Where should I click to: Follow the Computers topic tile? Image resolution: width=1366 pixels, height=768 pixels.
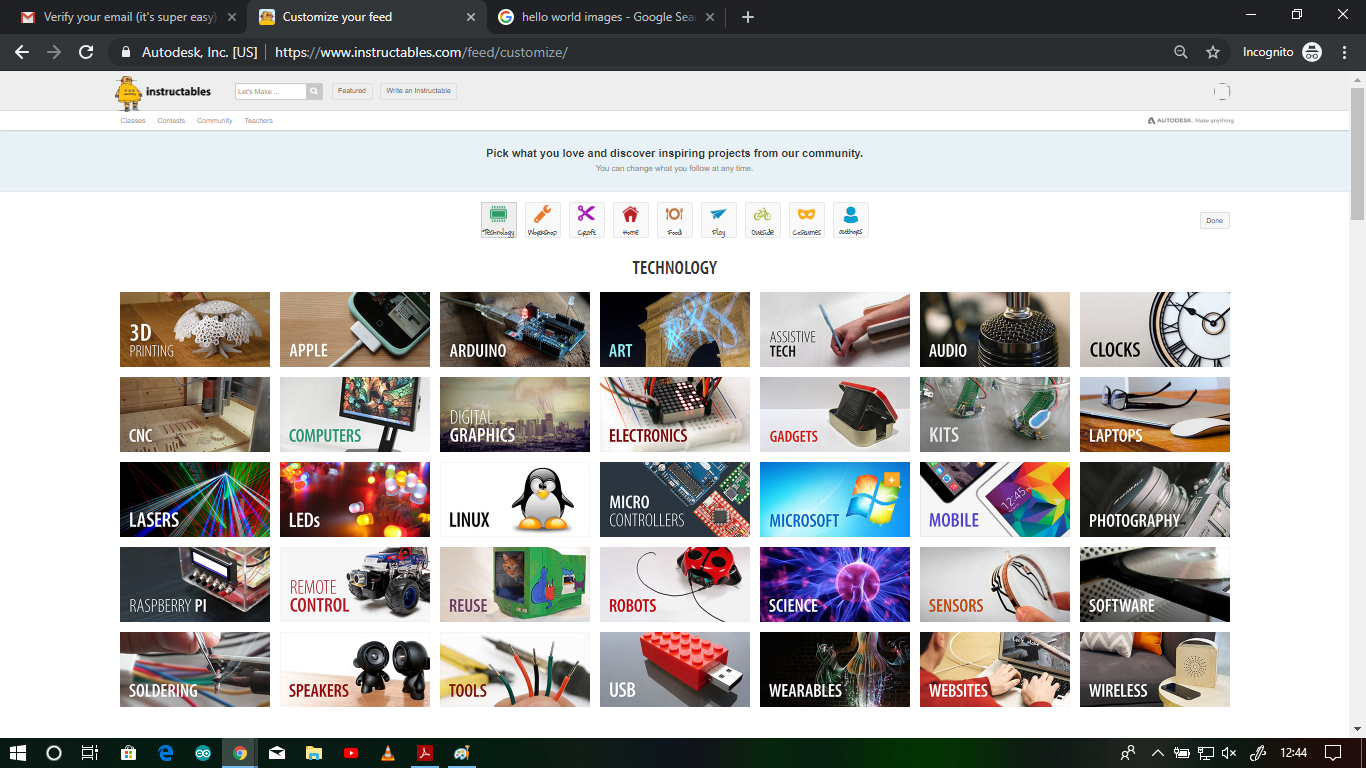point(355,414)
